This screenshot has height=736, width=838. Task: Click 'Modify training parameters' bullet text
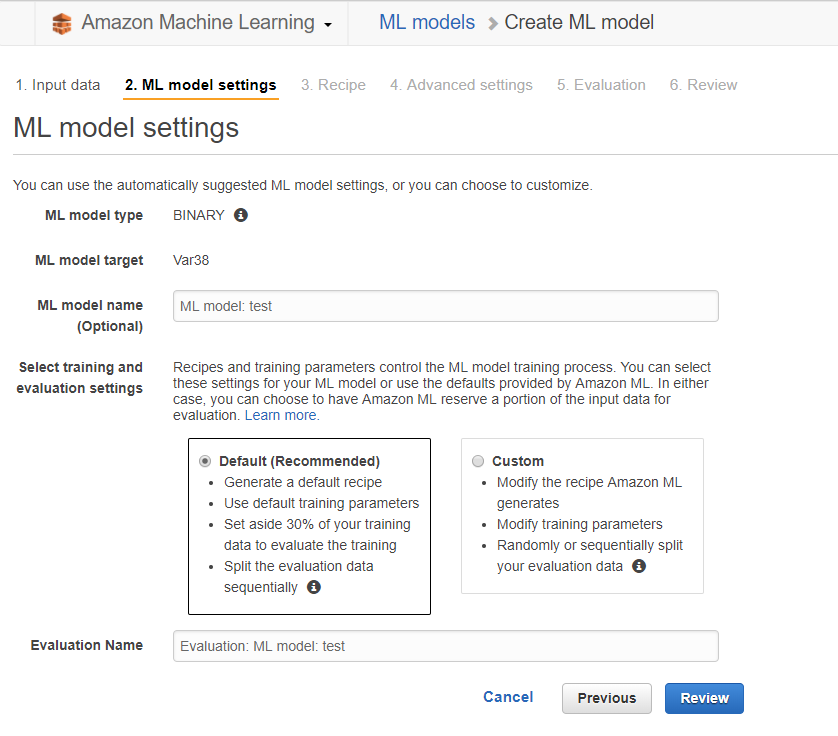point(580,524)
